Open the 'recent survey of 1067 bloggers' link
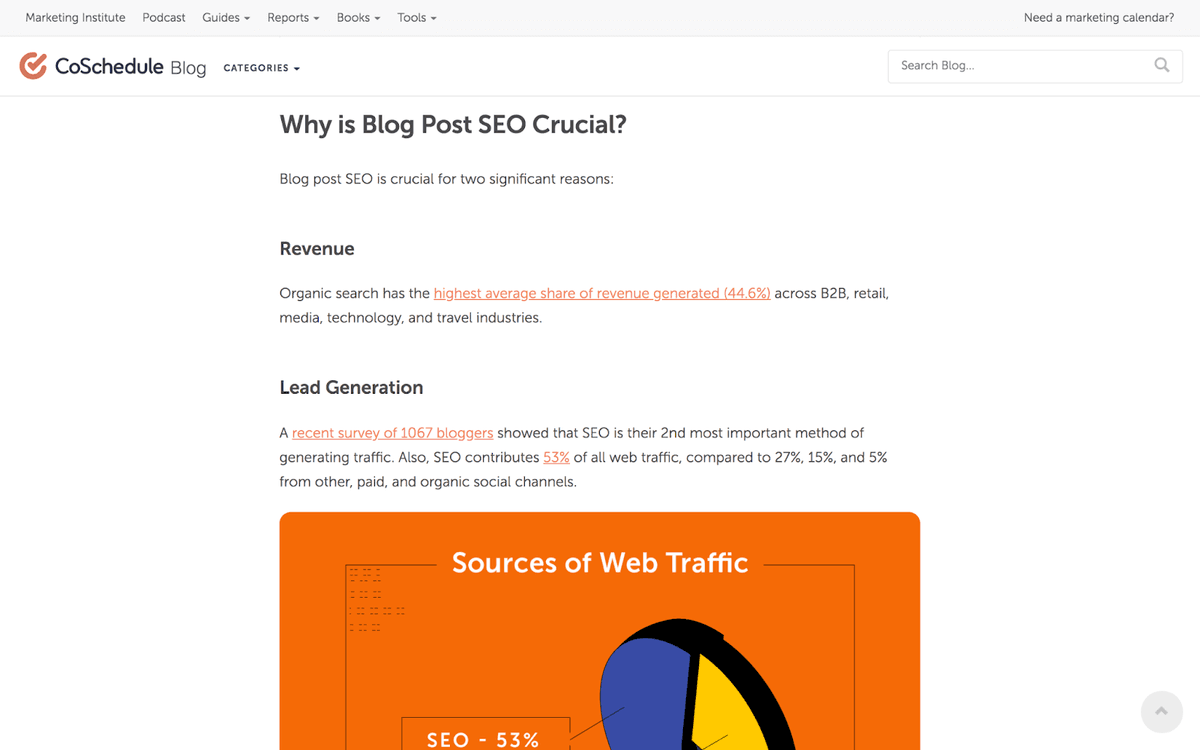1200x750 pixels. pyautogui.click(x=392, y=432)
